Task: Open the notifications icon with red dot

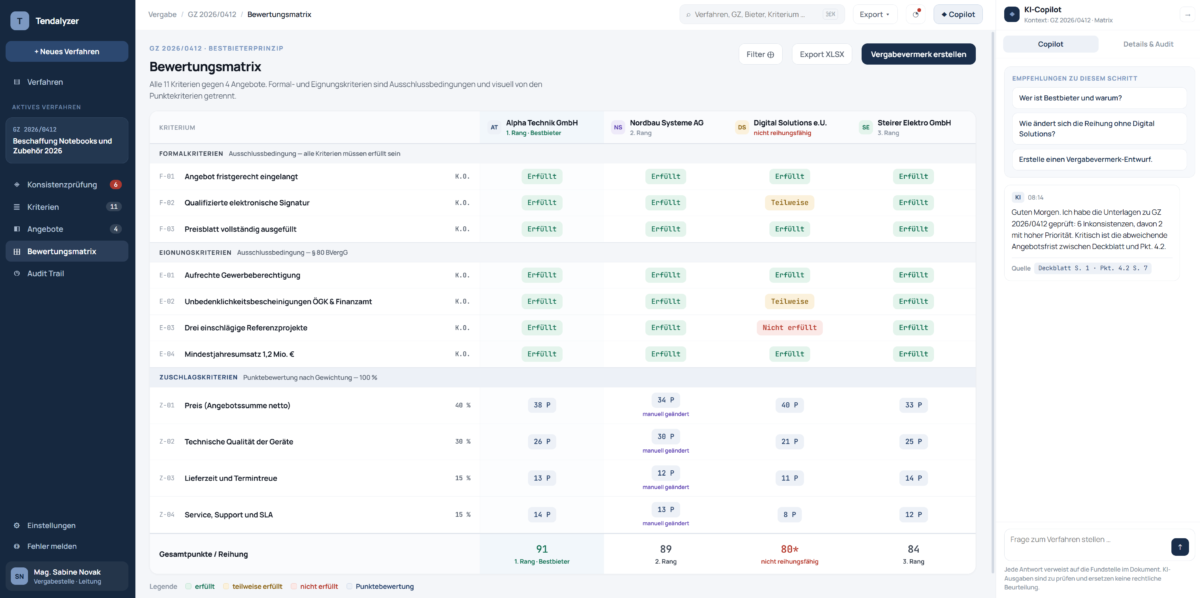Action: coord(916,14)
